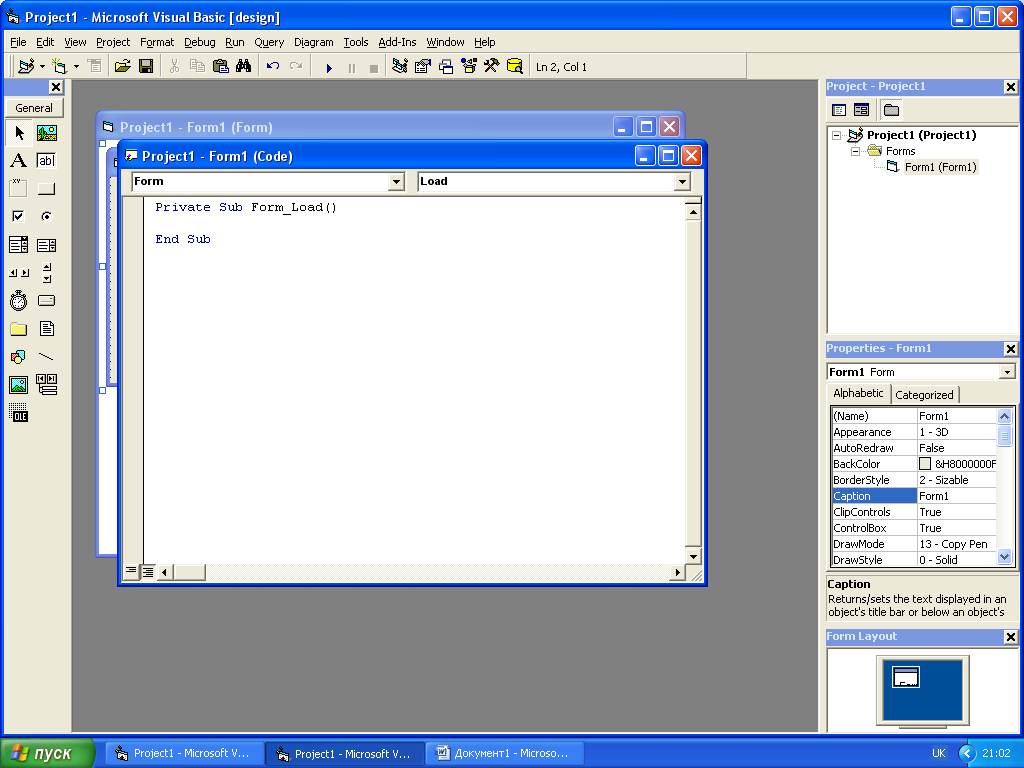This screenshot has height=768, width=1024.
Task: Select the Shape control tool
Action: (x=19, y=357)
